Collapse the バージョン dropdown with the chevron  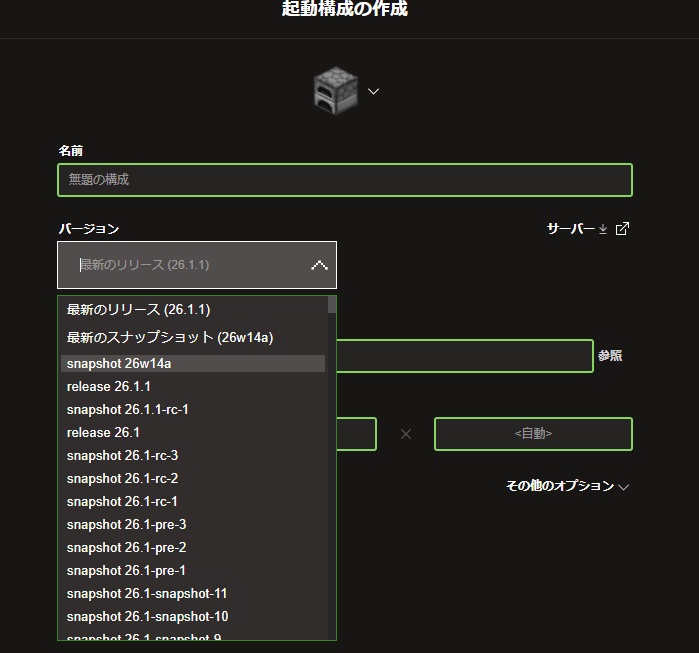coord(319,265)
